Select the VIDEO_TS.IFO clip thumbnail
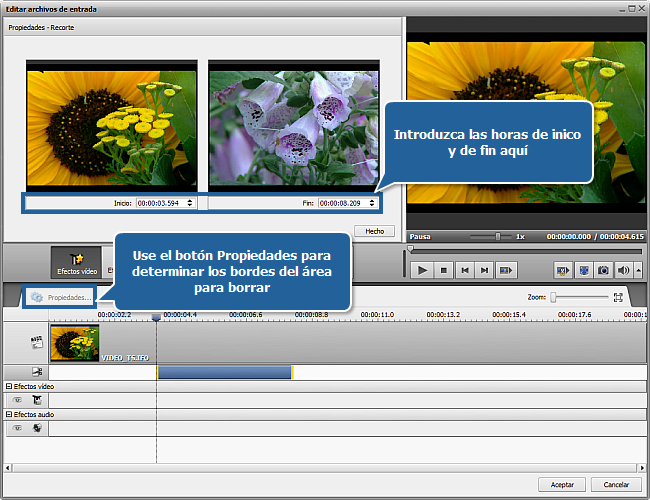 point(75,342)
